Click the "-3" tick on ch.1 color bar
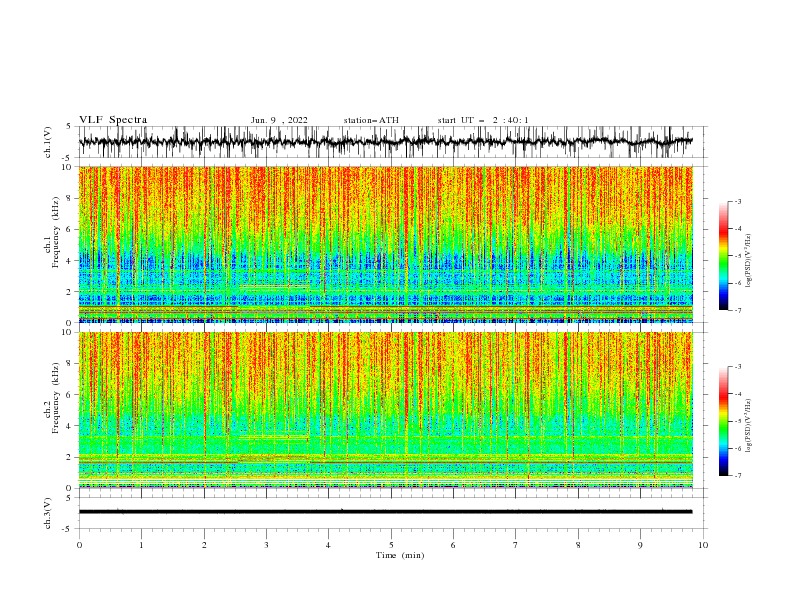 click(737, 201)
